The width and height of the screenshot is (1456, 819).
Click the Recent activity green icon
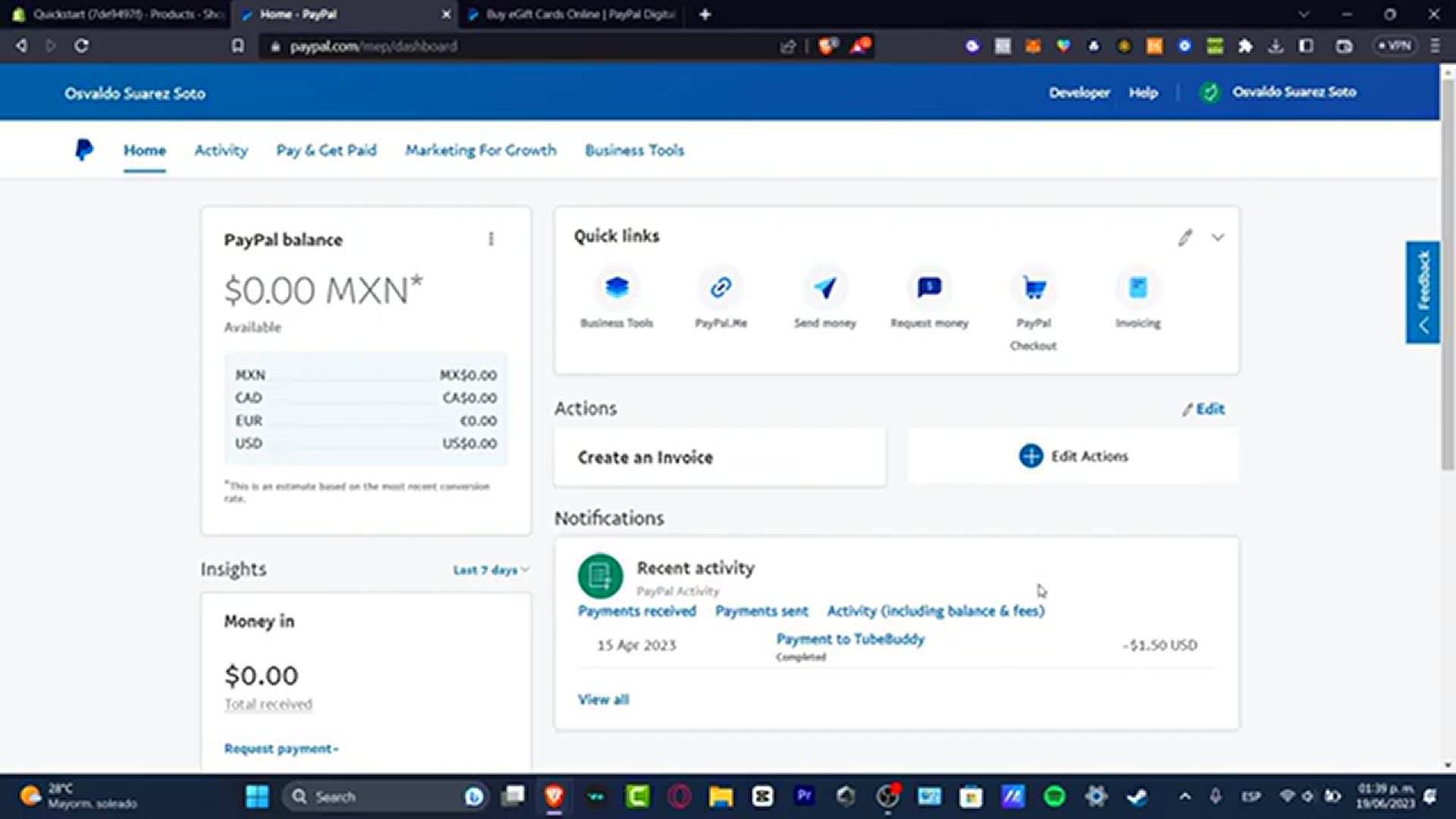point(601,576)
